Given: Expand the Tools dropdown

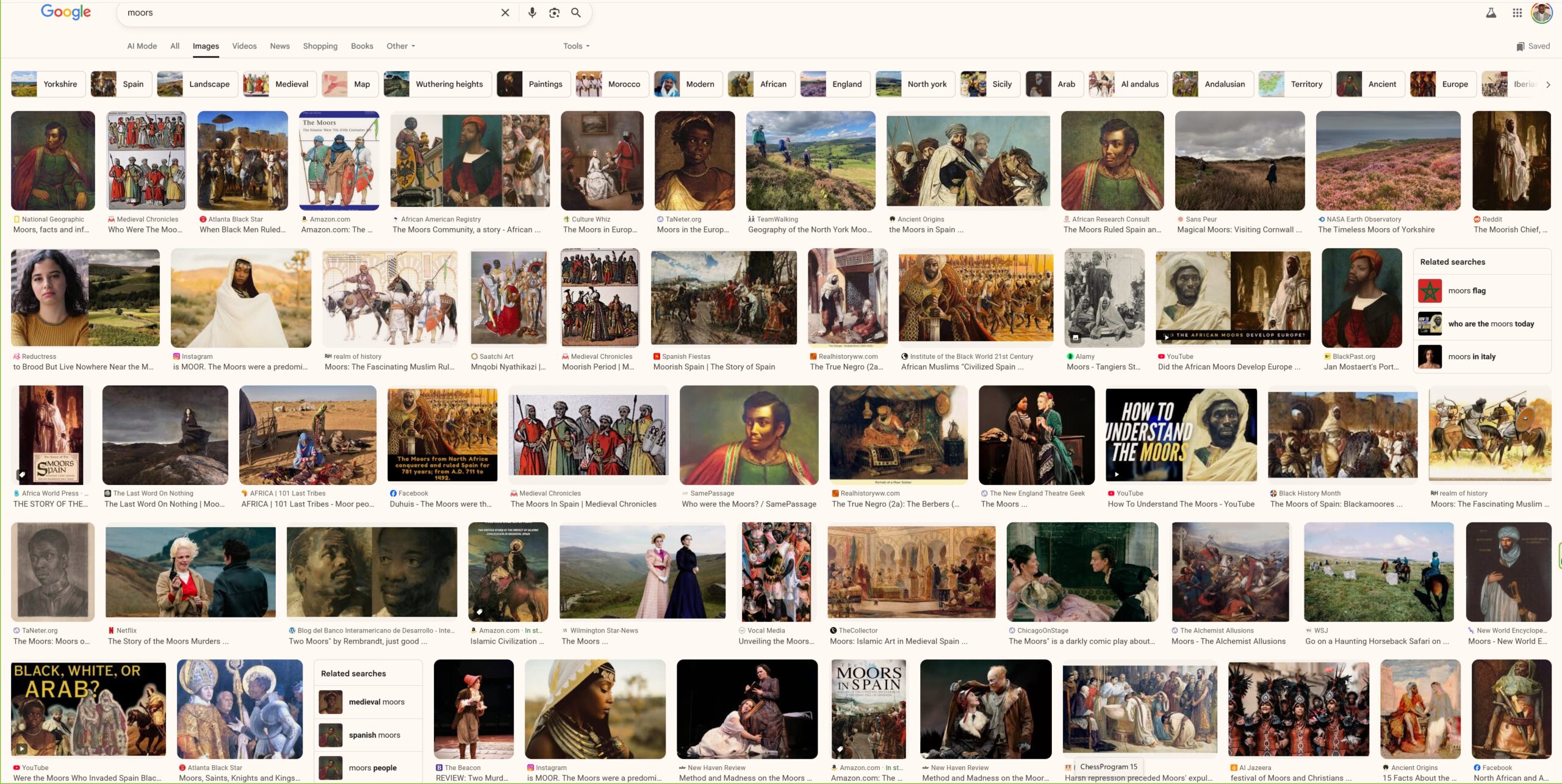Looking at the screenshot, I should (576, 46).
